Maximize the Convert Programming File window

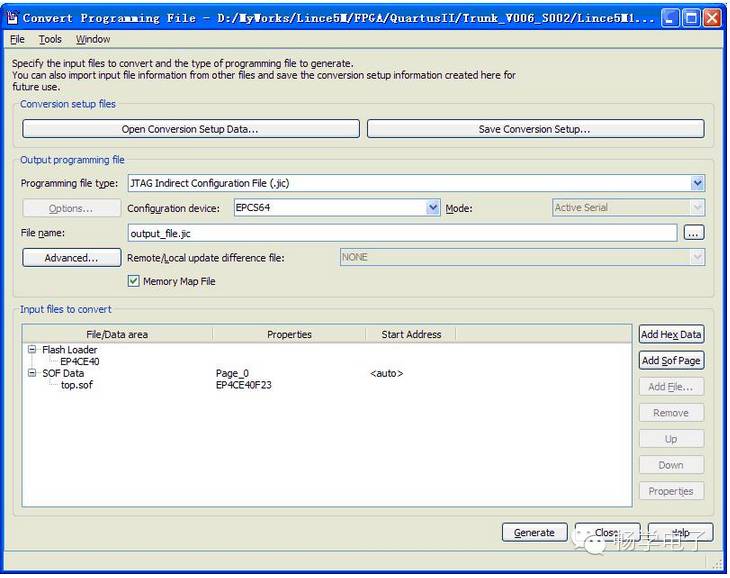691,18
